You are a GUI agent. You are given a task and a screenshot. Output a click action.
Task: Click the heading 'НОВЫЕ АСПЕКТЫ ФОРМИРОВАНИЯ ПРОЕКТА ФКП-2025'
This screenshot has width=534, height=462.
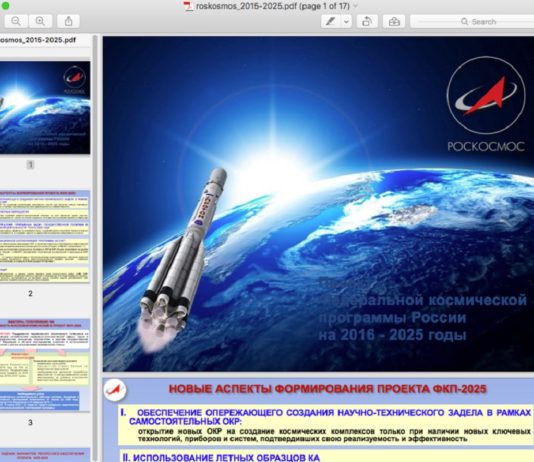(x=328, y=389)
